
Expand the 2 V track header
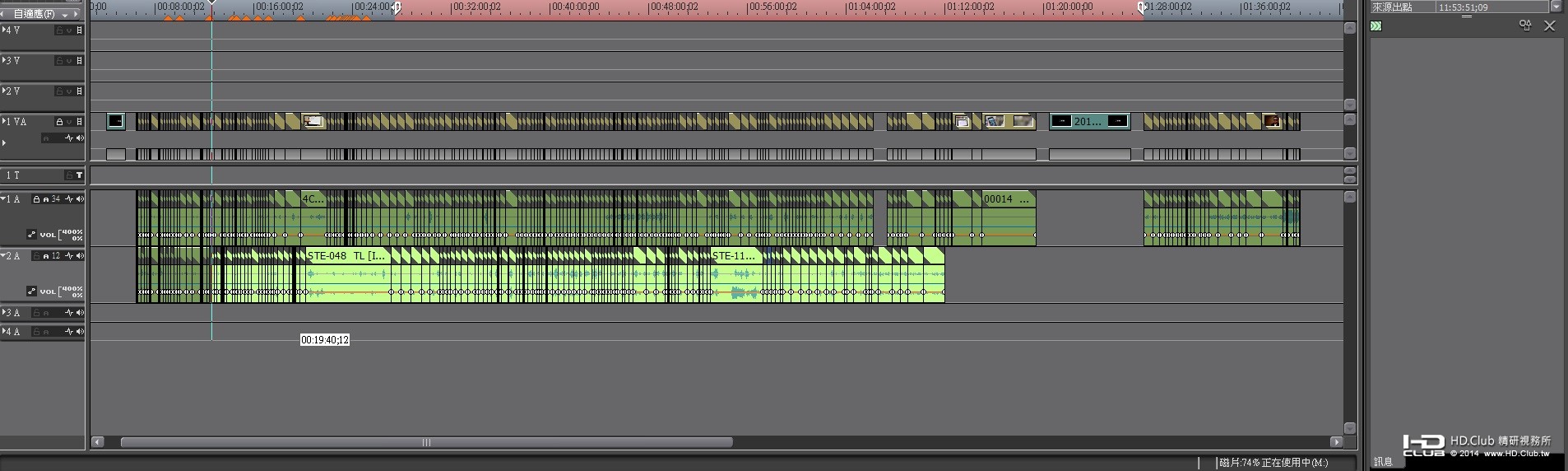point(4,91)
